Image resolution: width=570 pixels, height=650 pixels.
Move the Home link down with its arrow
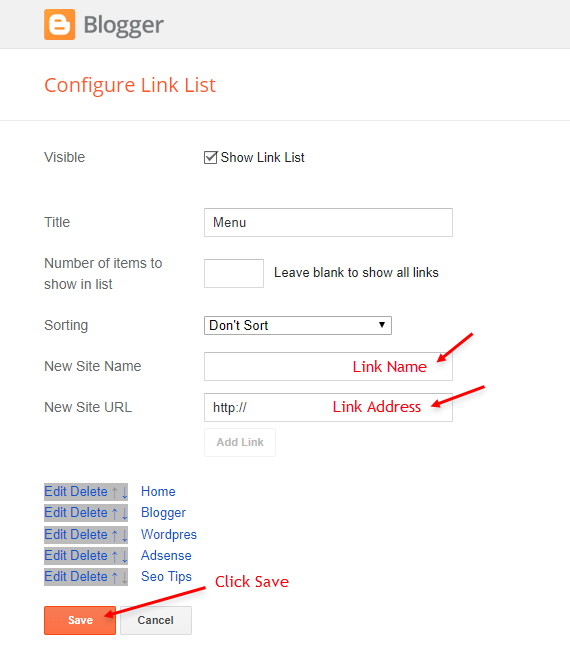coord(124,492)
